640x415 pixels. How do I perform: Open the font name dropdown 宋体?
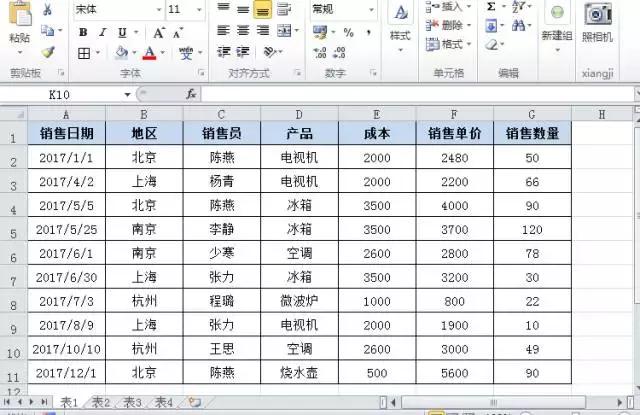click(158, 9)
